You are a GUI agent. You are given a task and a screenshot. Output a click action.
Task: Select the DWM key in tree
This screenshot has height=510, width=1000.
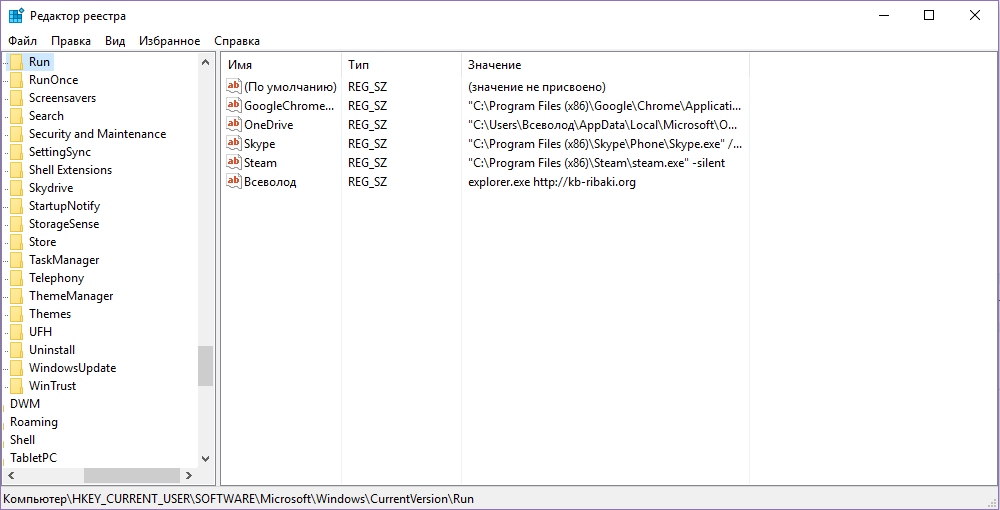(25, 404)
